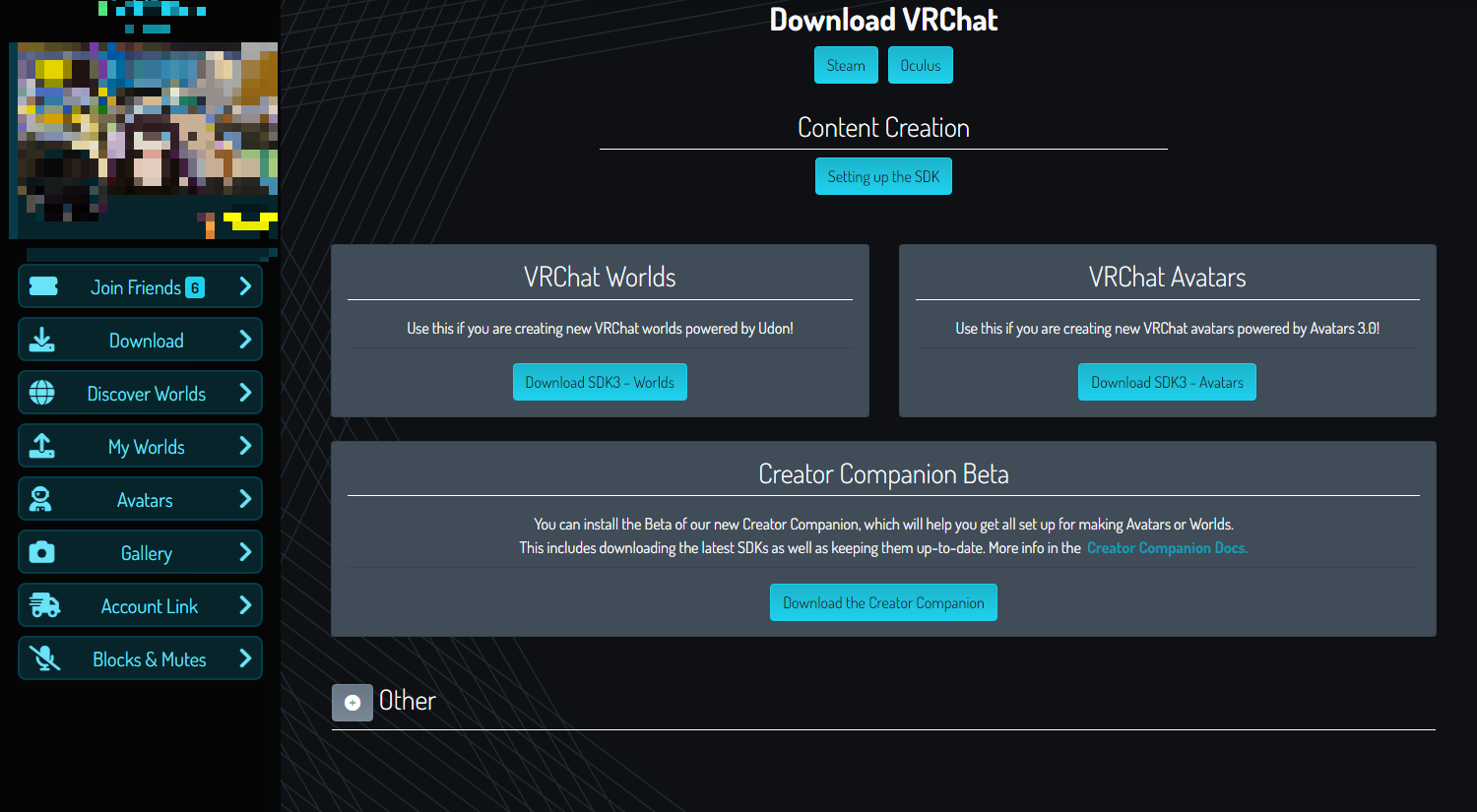Click the Download arrow tray icon
The width and height of the screenshot is (1477, 812).
[42, 340]
